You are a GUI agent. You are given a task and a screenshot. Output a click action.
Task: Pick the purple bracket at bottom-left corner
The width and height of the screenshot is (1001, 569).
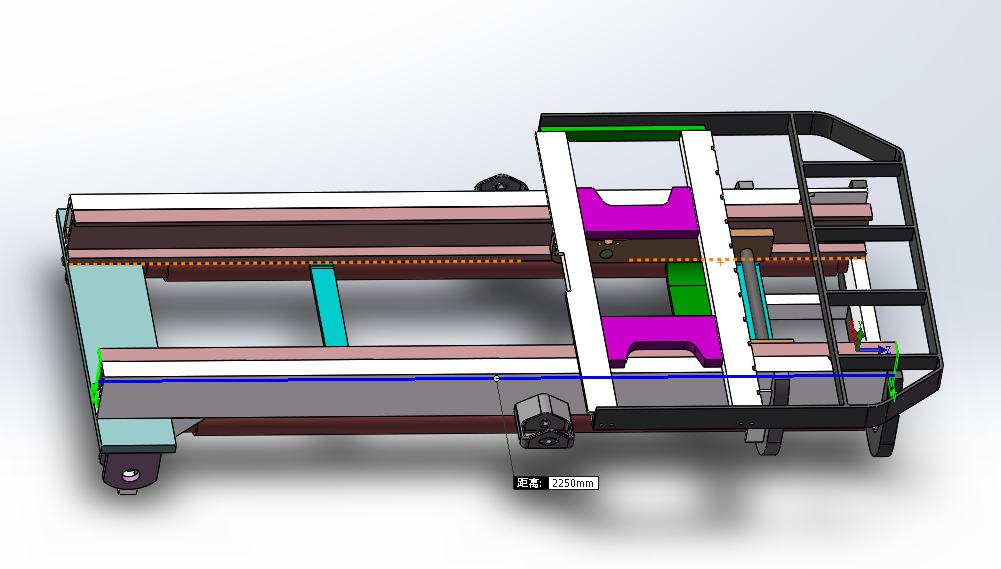(131, 473)
